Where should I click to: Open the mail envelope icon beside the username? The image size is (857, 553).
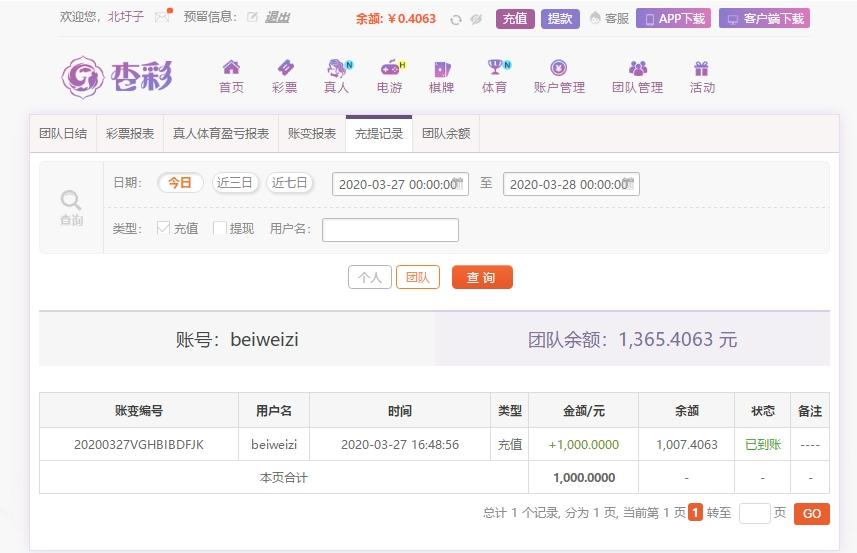tap(162, 17)
